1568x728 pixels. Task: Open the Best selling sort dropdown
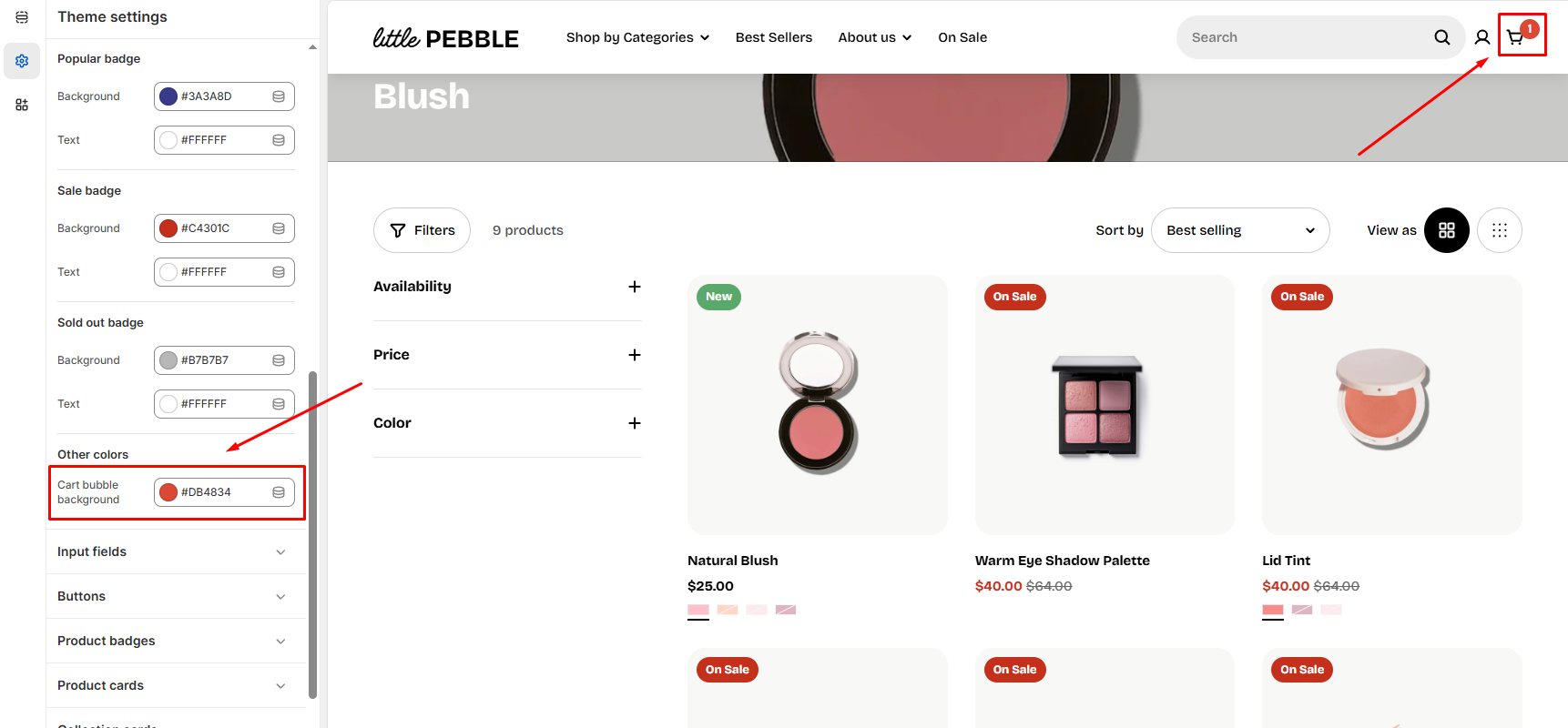1240,230
